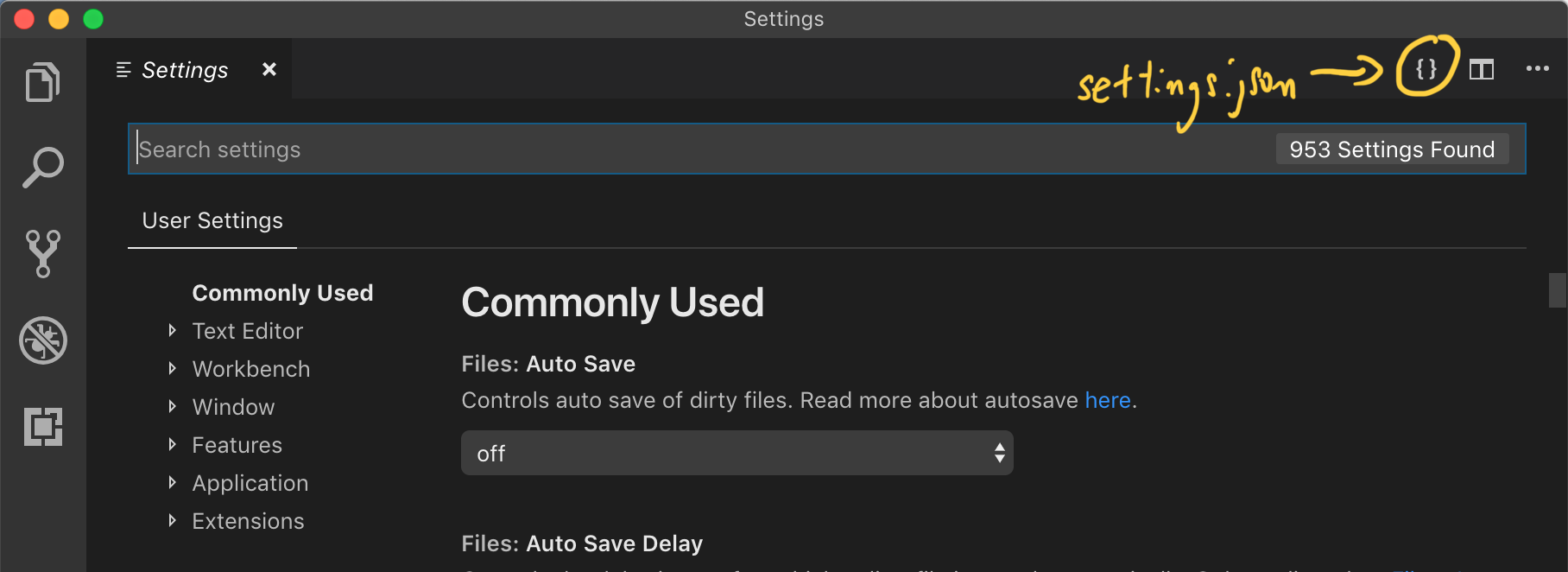Open the Extensions icon in activity bar
1568x572 pixels.
pos(43,425)
